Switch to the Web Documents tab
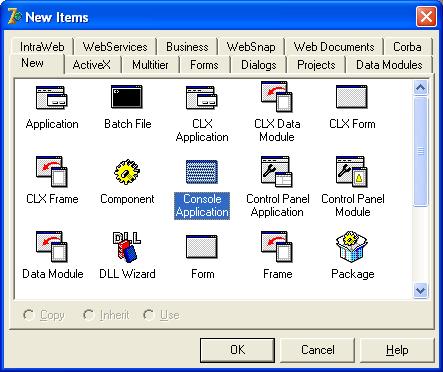 (334, 47)
